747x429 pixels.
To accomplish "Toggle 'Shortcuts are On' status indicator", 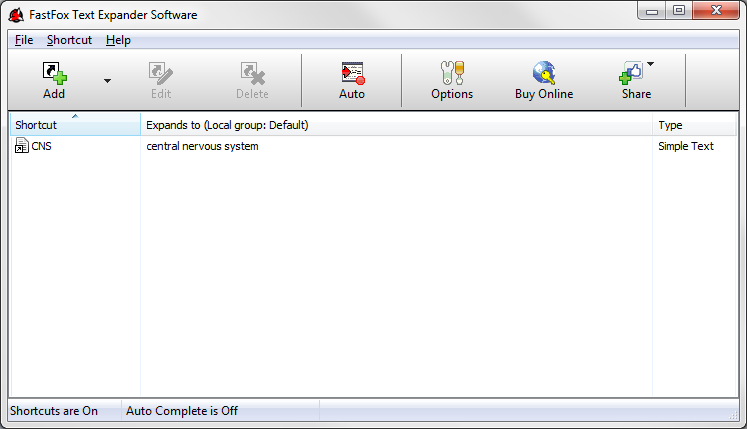I will pos(54,411).
